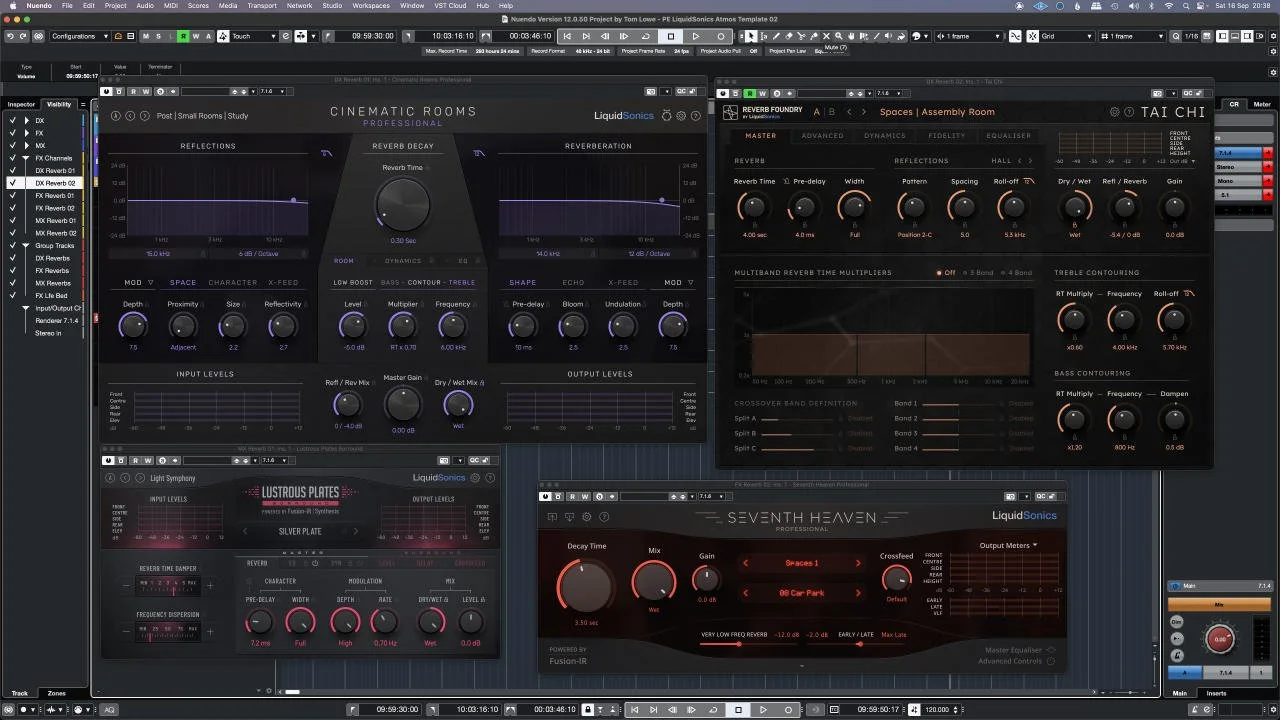Select the Mute tool in toolbar
The height and width of the screenshot is (720, 1280).
click(x=826, y=36)
